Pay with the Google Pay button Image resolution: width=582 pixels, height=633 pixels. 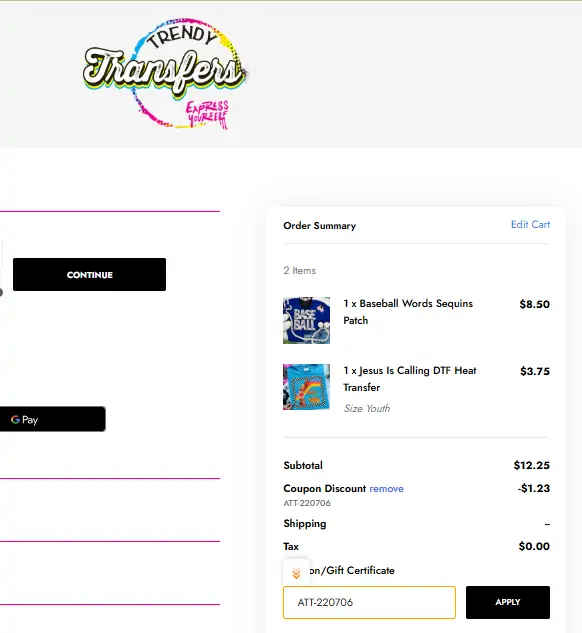[x=52, y=419]
